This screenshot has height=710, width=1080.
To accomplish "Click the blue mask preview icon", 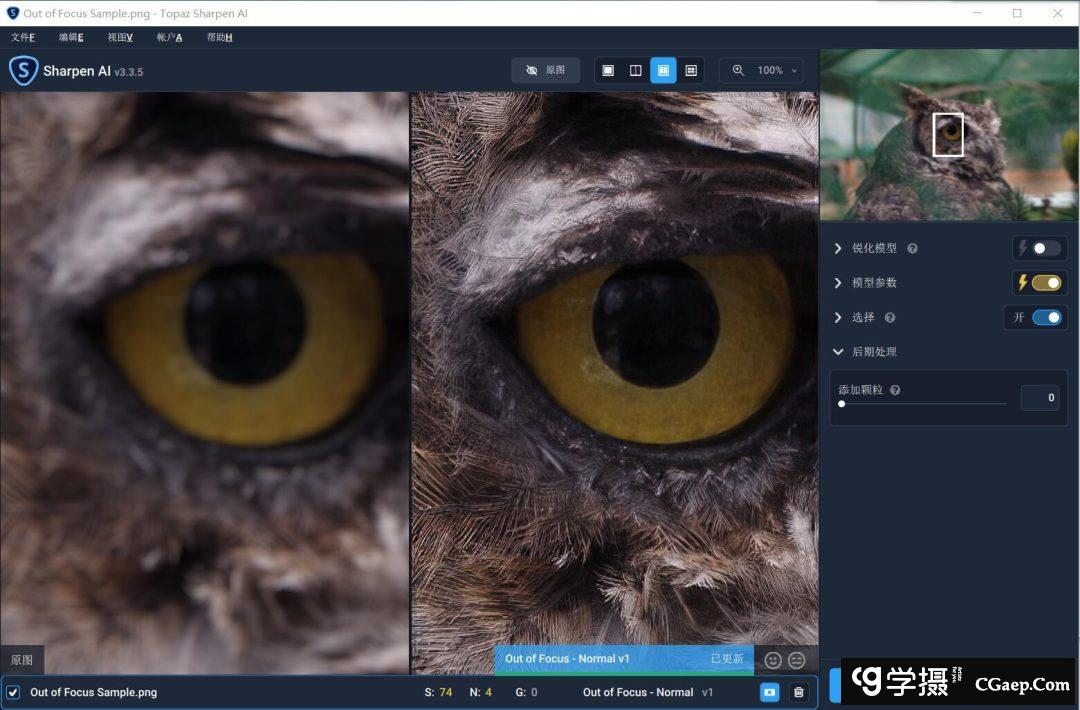I will 770,692.
